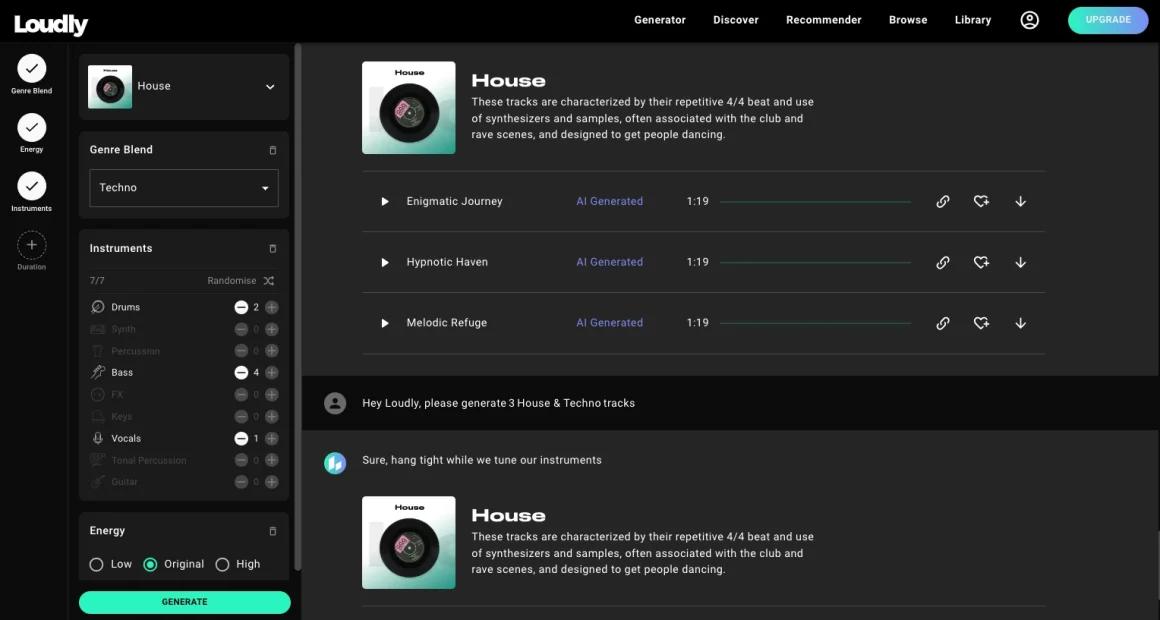Open the Library tab
1160x620 pixels.
(973, 20)
